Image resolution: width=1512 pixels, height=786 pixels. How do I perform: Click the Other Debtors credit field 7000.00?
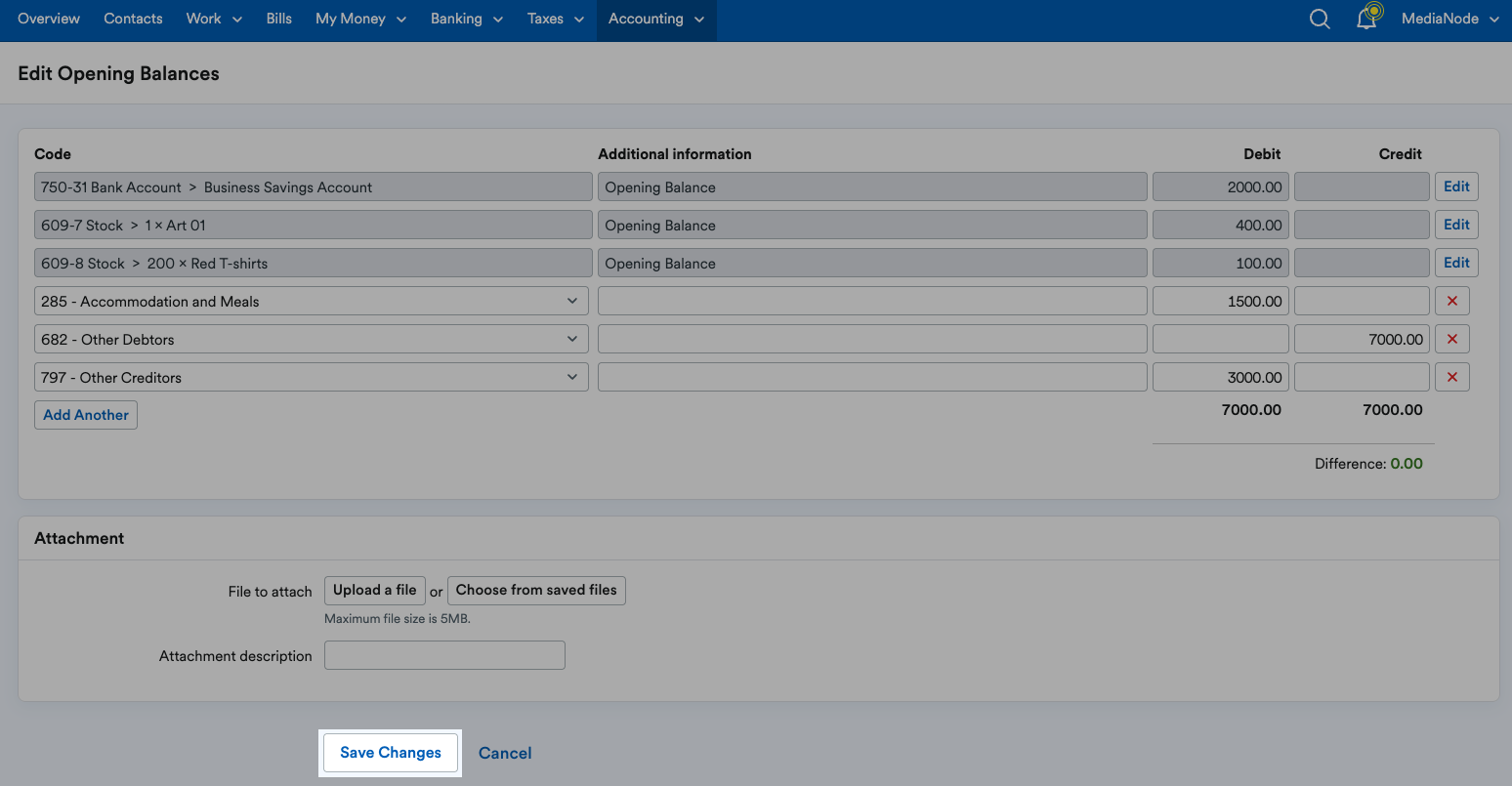tap(1362, 339)
